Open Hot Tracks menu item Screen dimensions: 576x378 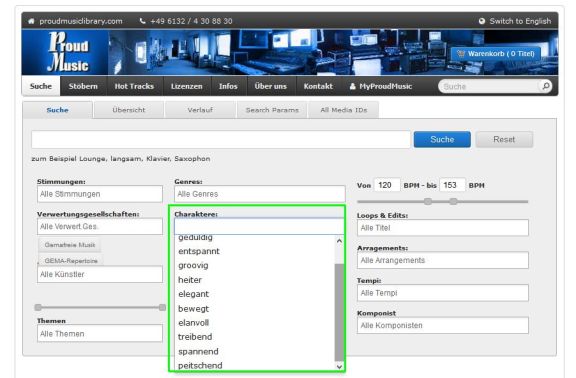click(x=134, y=86)
